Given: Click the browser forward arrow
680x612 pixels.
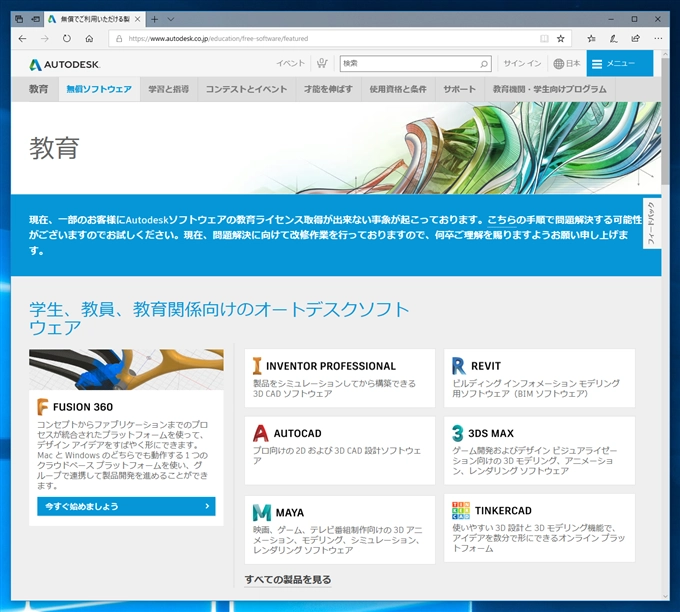Looking at the screenshot, I should click(45, 39).
